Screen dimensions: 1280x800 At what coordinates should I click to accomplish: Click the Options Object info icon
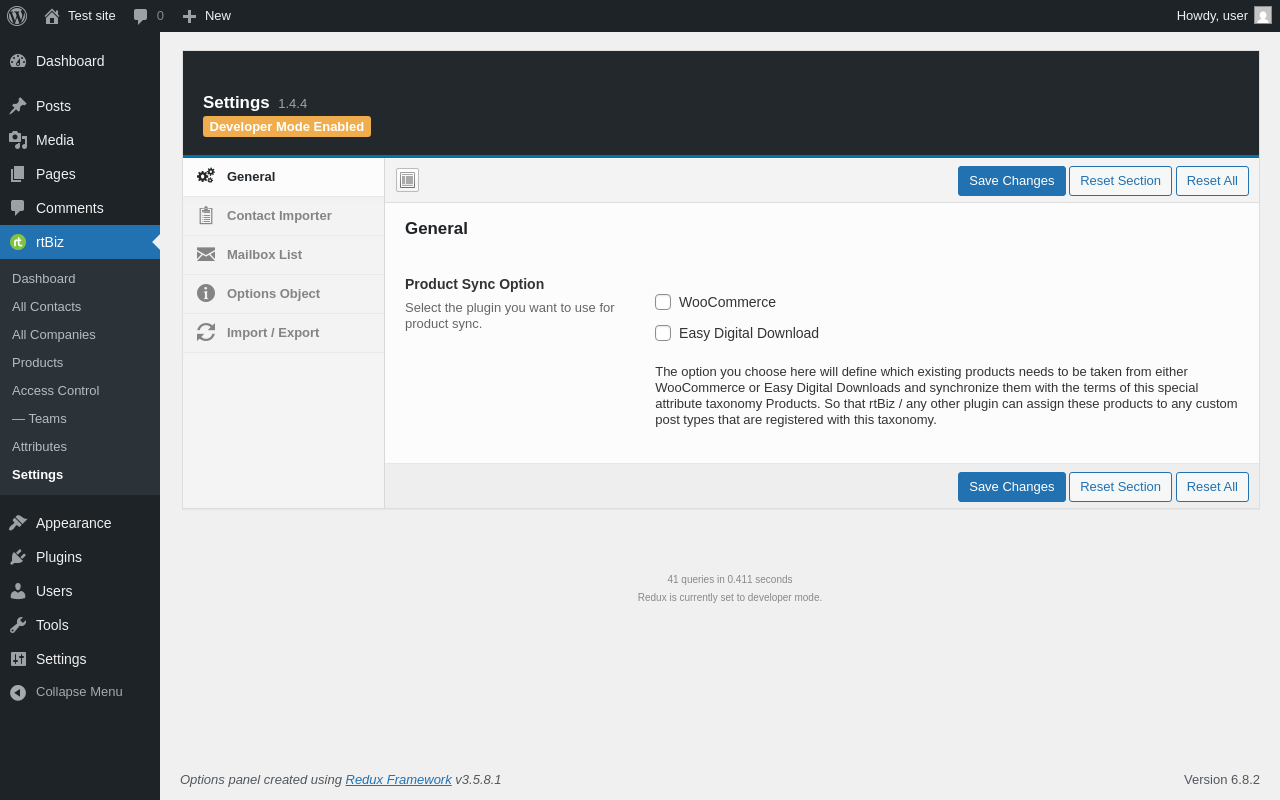206,293
